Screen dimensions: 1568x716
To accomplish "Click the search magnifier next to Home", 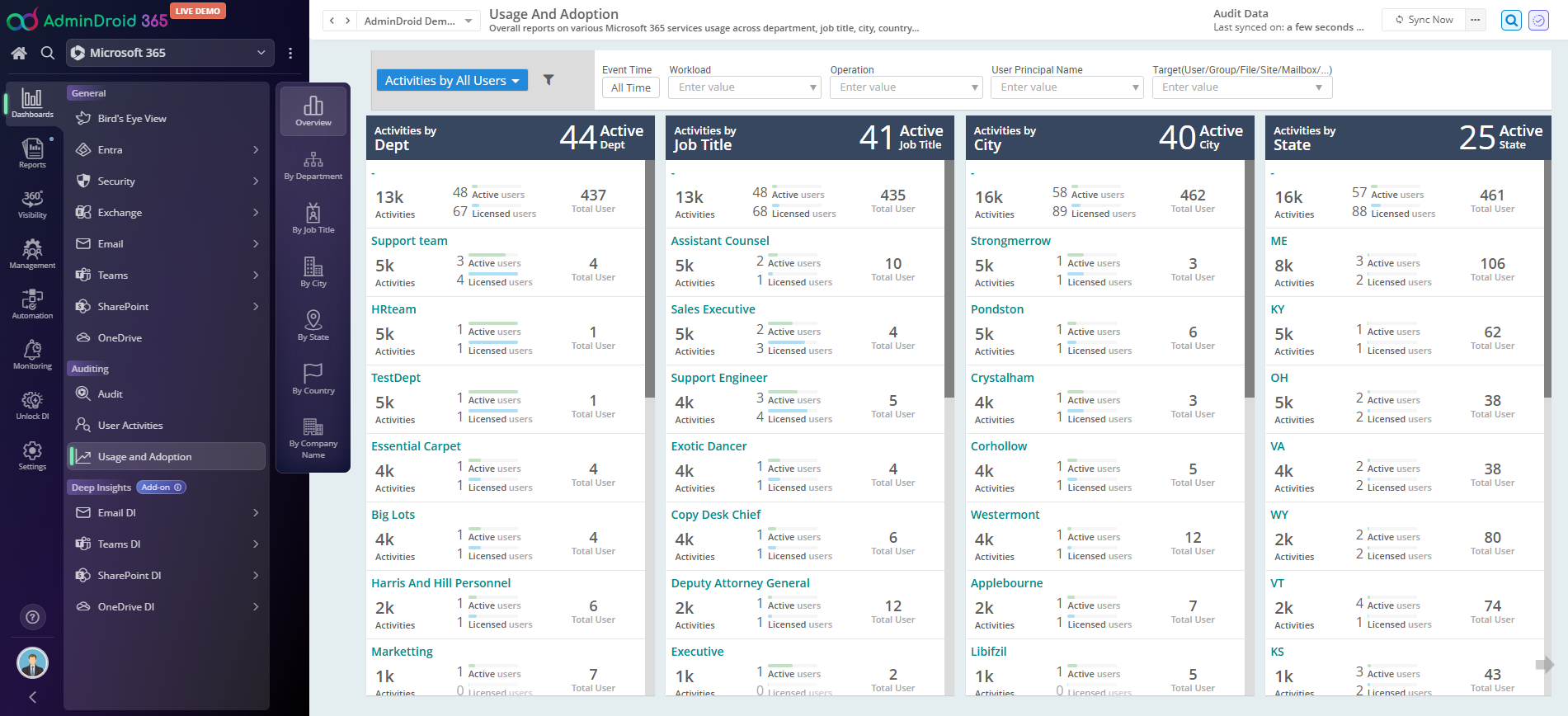I will click(x=48, y=53).
